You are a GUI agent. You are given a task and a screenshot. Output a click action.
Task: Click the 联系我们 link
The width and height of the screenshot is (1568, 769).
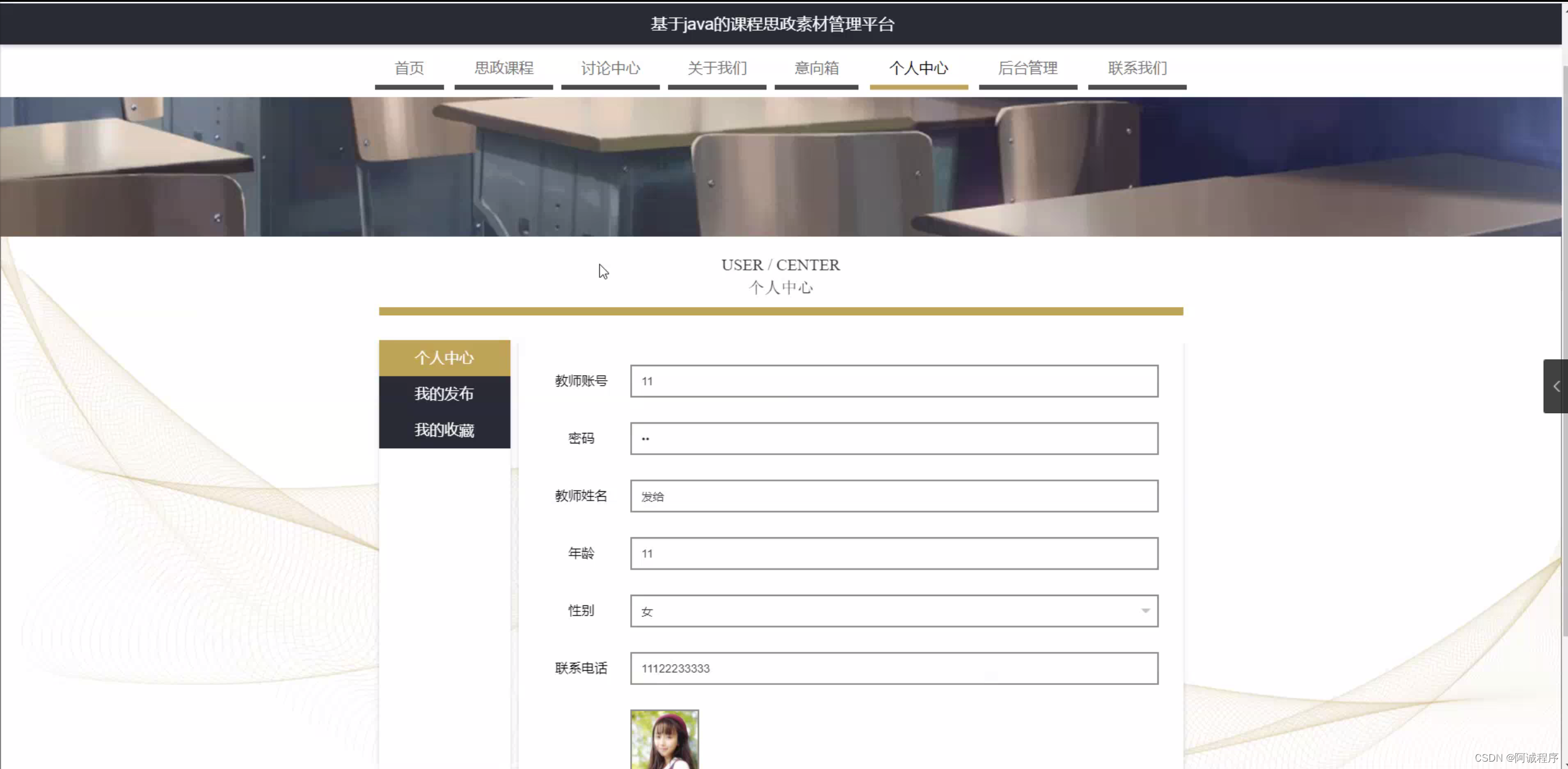1136,68
